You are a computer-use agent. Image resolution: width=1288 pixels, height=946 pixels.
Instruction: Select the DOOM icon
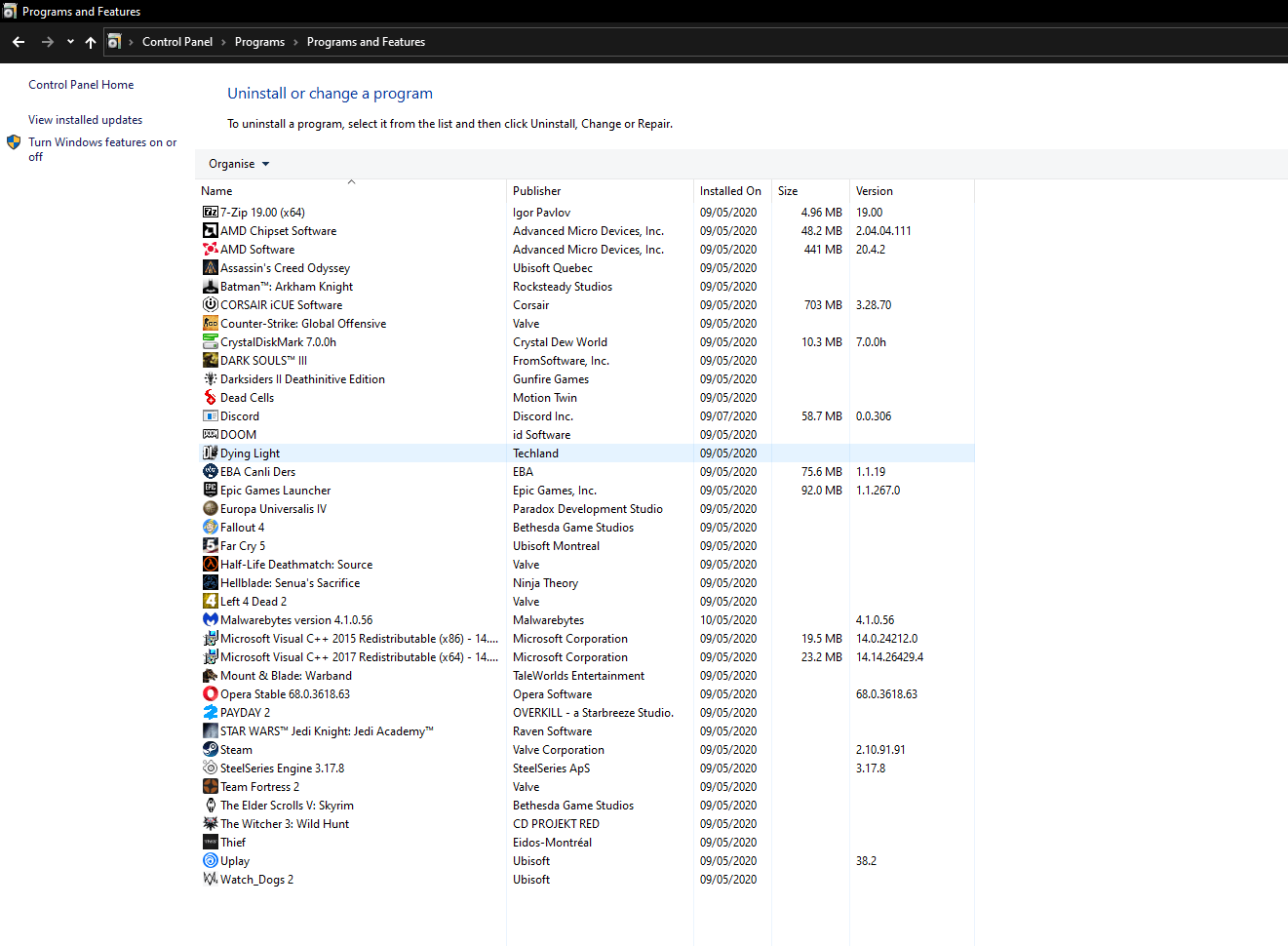(210, 435)
